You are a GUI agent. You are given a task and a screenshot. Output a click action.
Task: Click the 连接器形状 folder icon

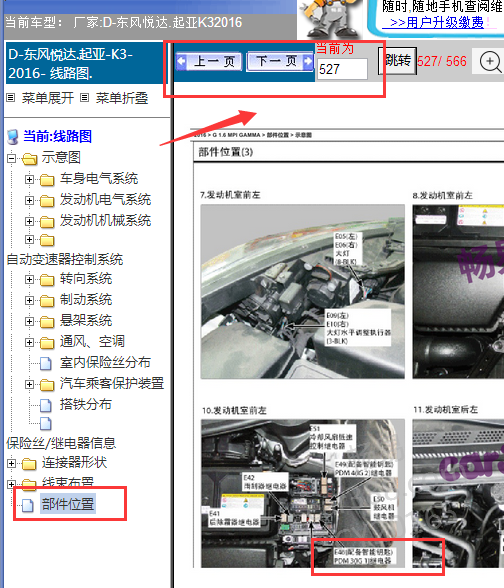(29, 464)
